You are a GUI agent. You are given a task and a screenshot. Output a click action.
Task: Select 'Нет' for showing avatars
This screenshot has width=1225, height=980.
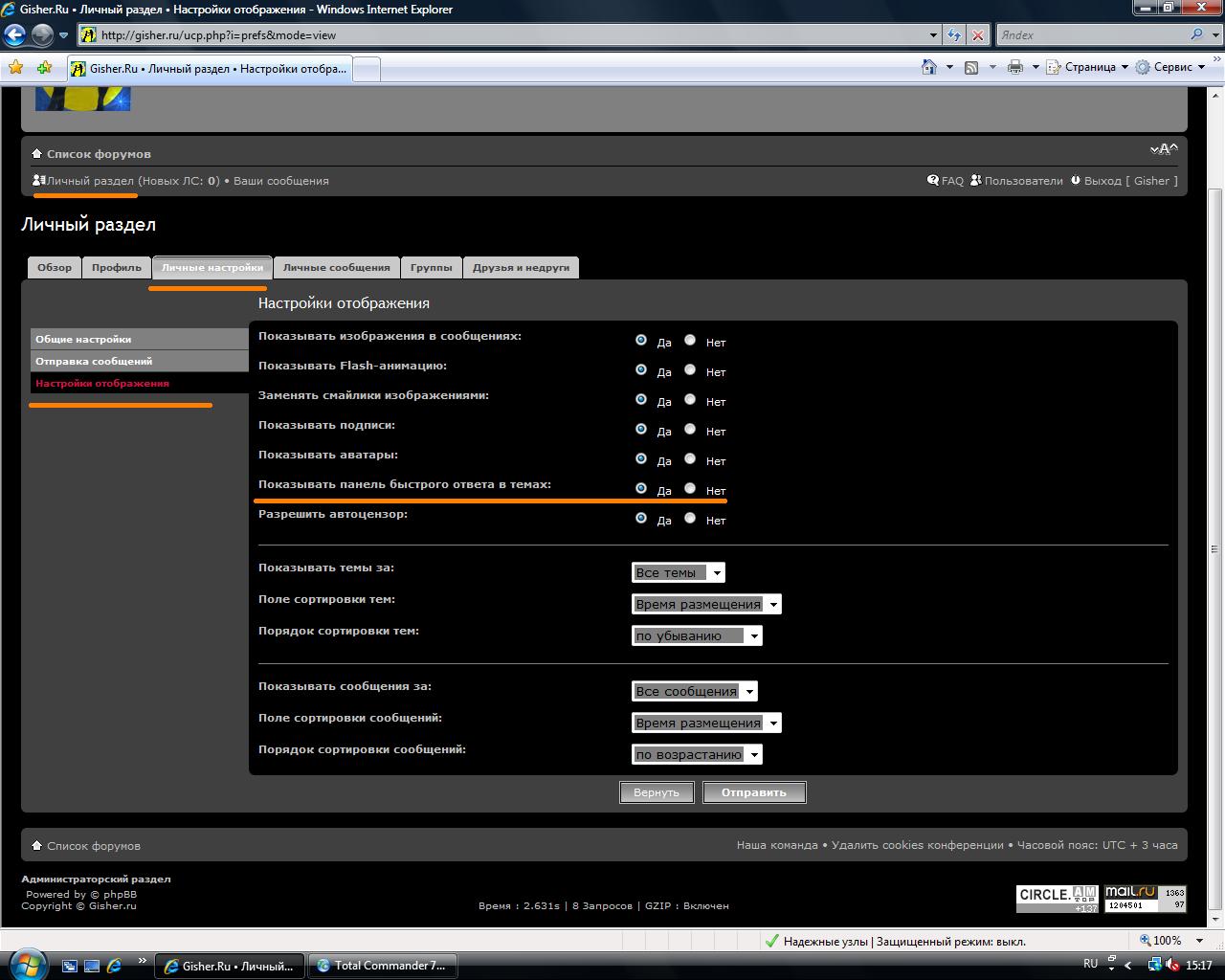pyautogui.click(x=690, y=459)
